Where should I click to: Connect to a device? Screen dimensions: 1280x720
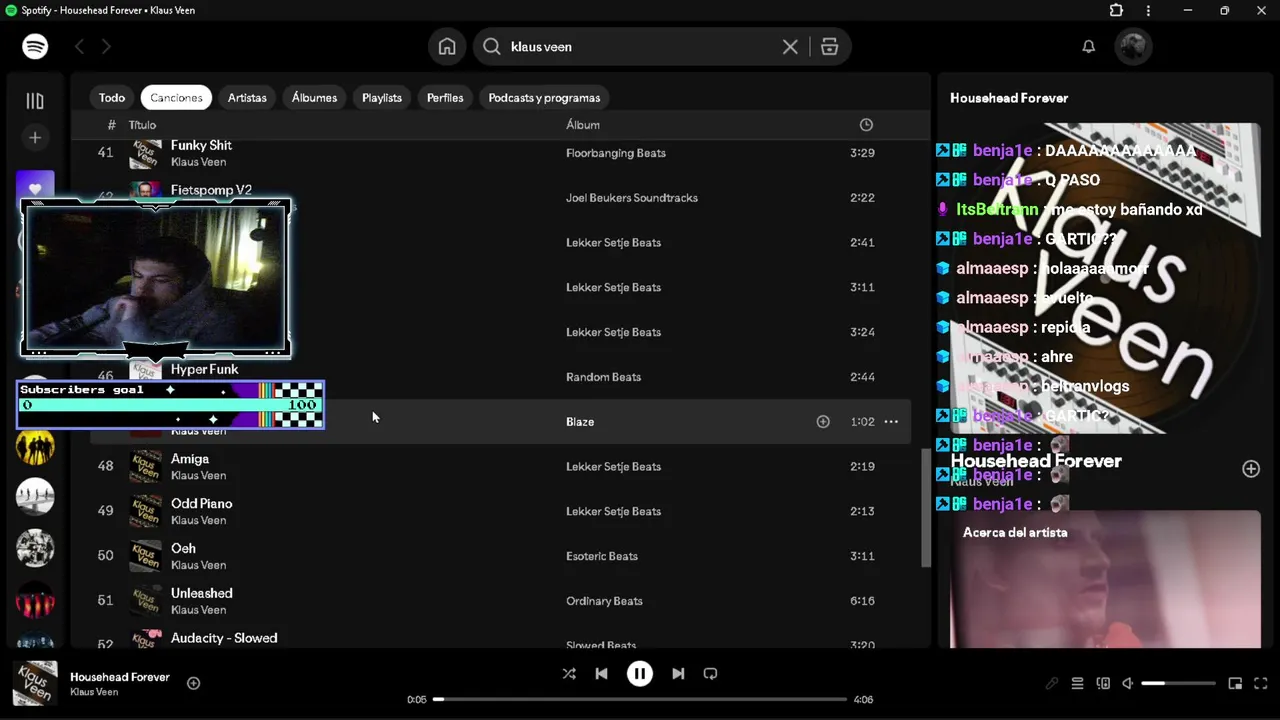pos(1103,684)
